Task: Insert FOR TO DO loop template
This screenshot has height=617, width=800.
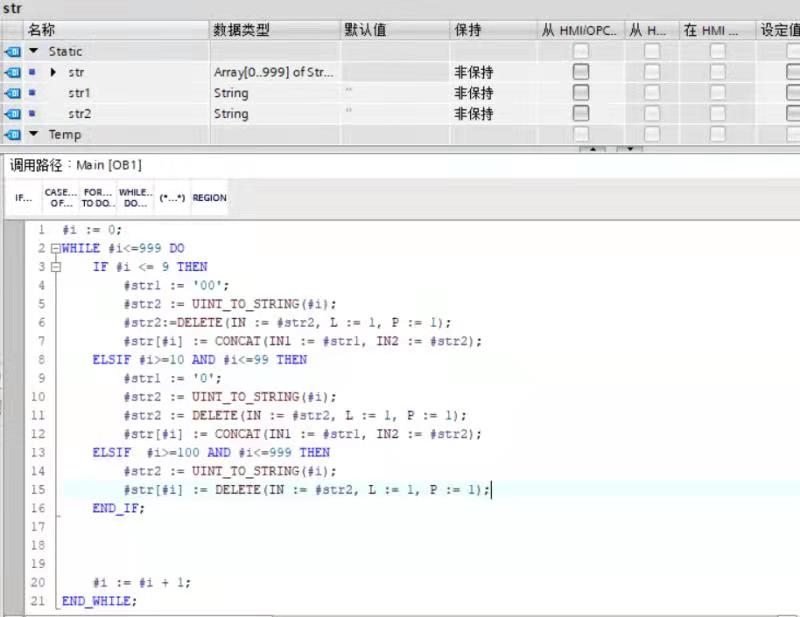Action: point(97,198)
